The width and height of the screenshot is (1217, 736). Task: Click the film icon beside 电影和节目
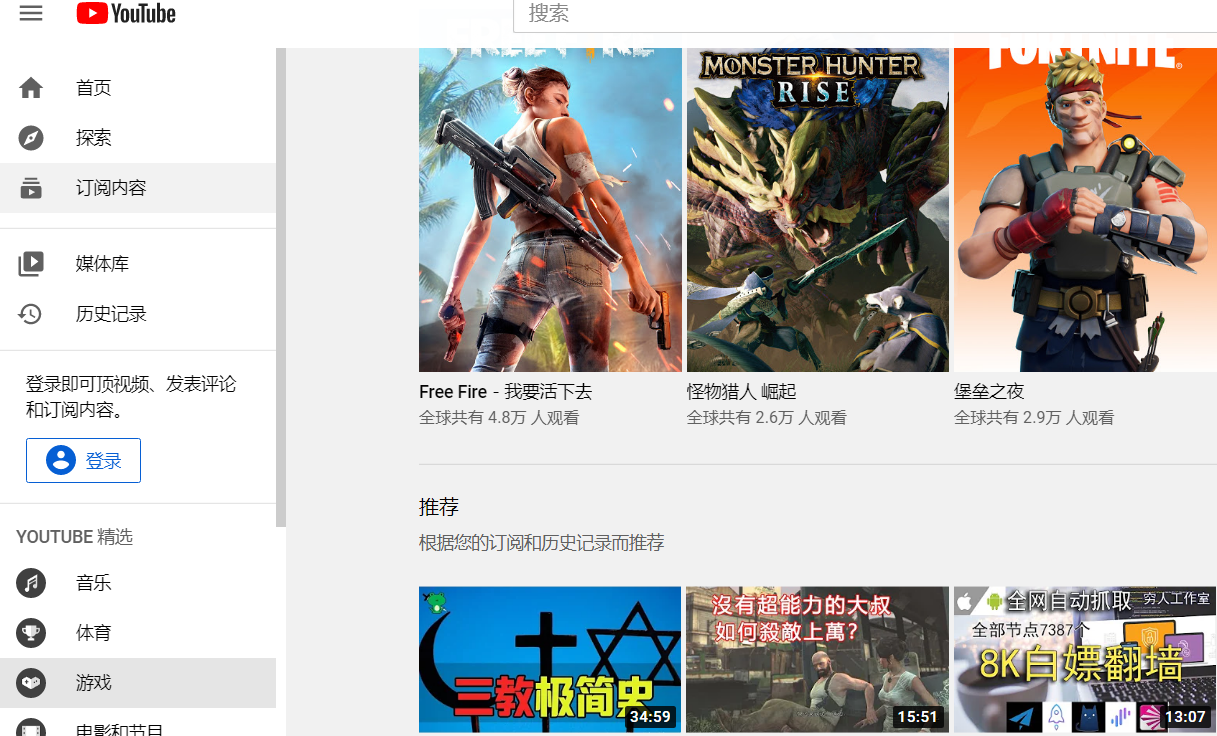coord(31,729)
